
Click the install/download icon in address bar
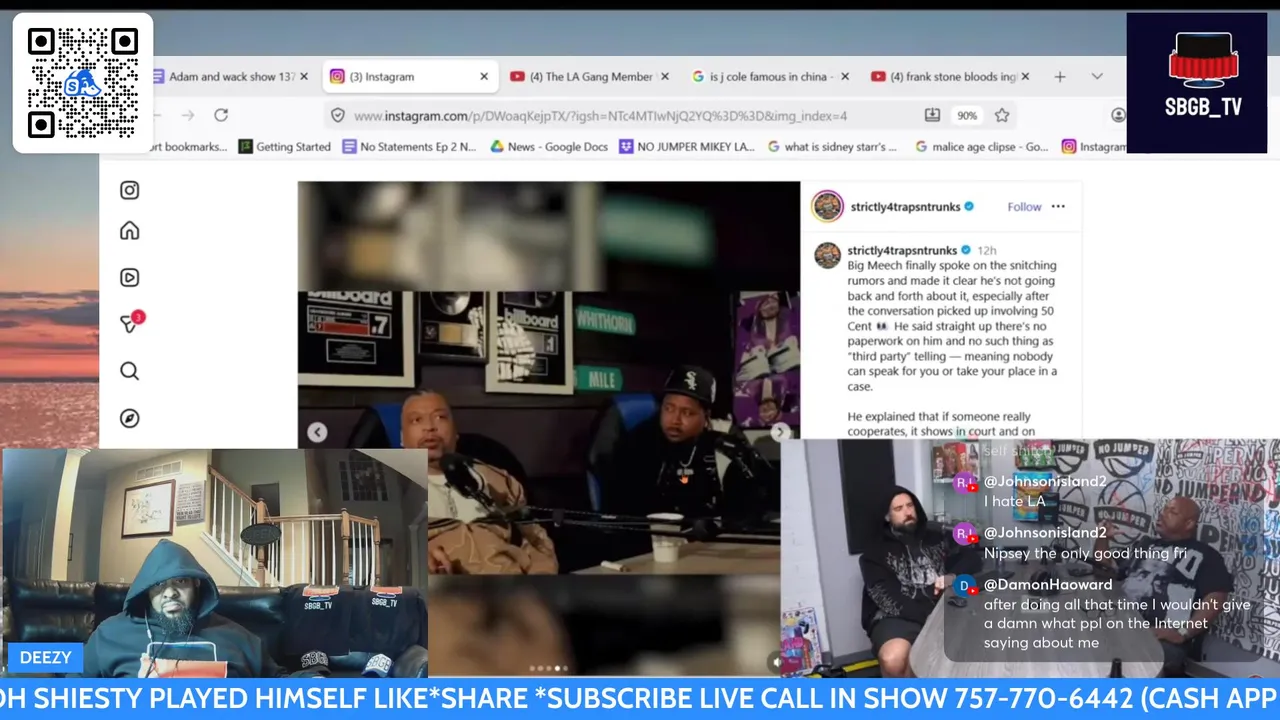pos(932,115)
